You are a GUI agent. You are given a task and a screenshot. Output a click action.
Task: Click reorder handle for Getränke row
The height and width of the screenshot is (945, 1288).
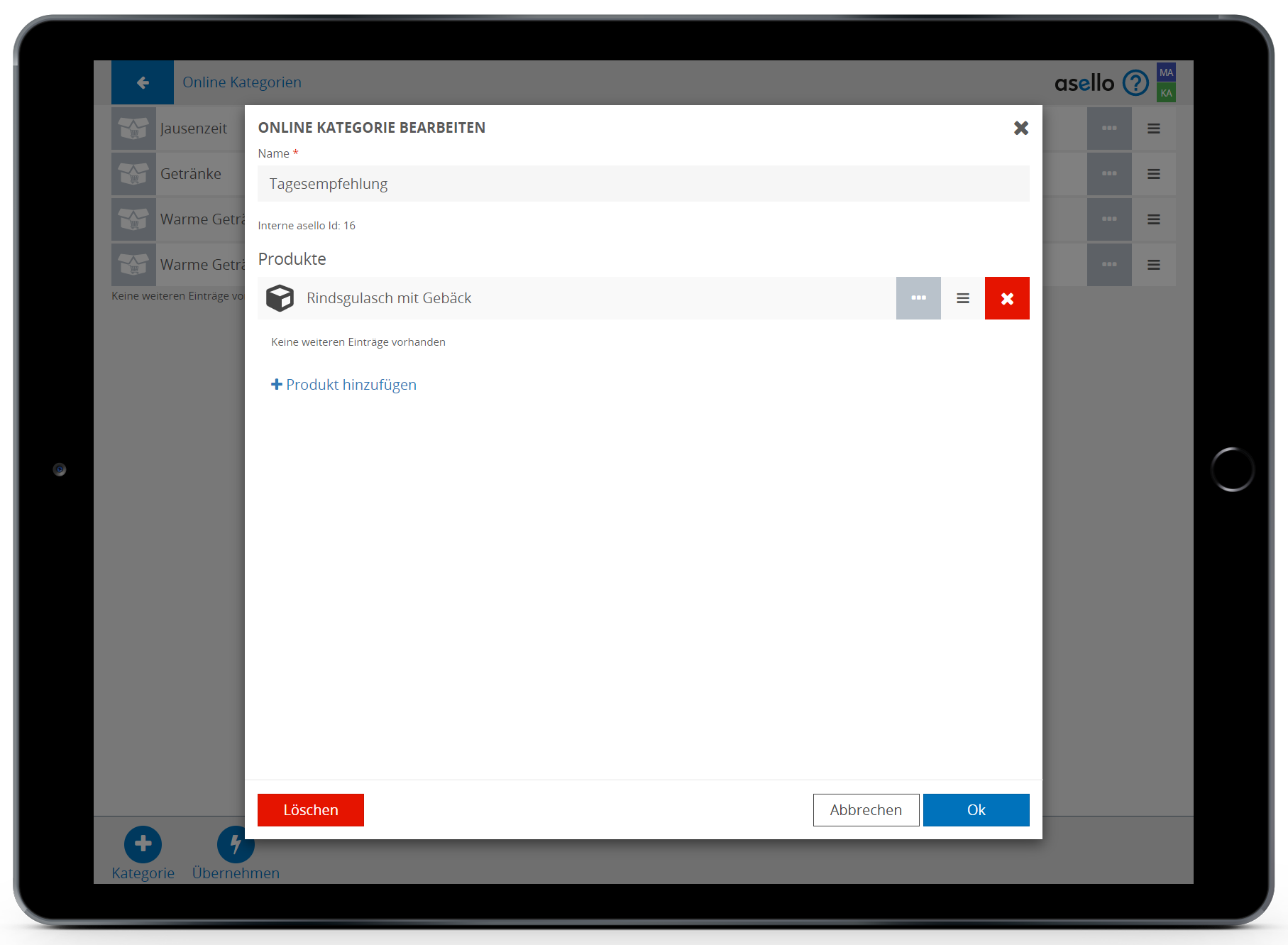[1153, 174]
